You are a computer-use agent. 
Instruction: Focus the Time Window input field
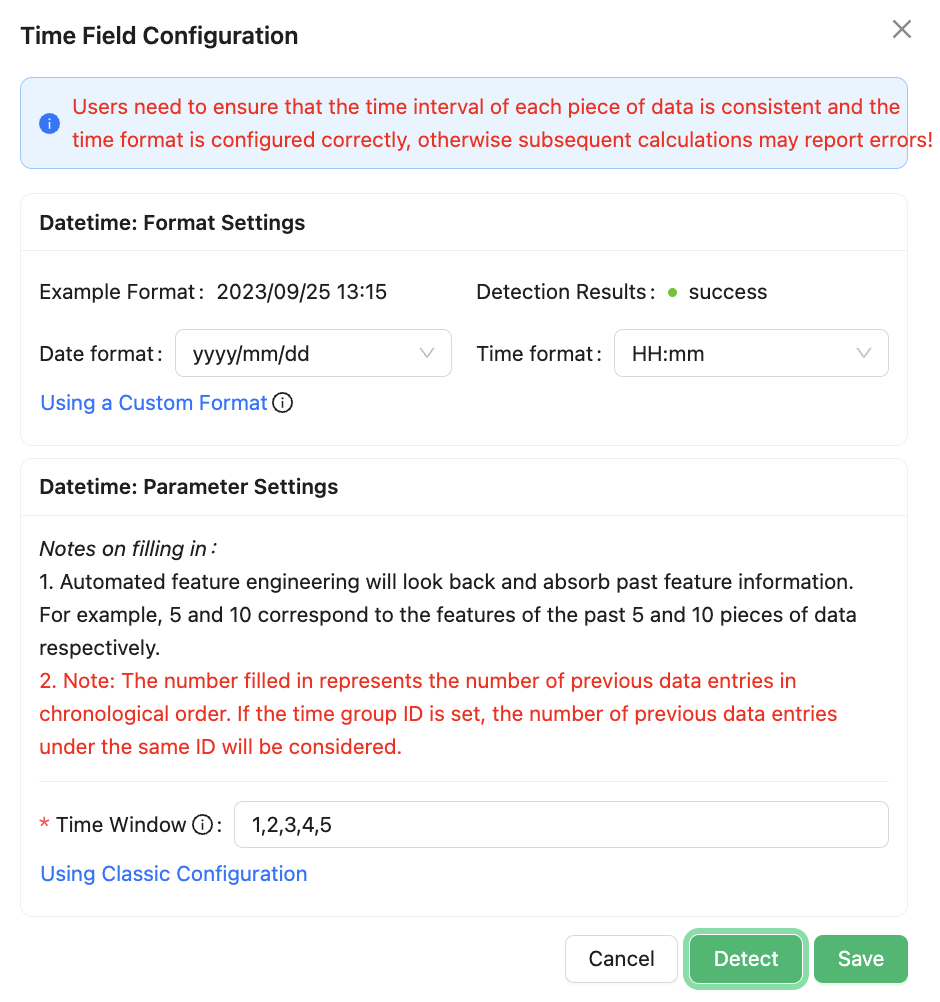(560, 825)
